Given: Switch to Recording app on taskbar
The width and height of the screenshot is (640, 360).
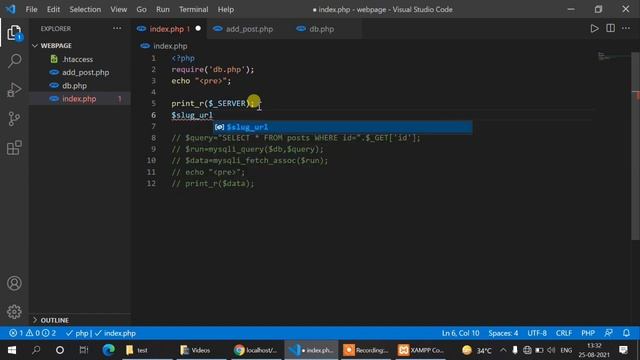Looking at the screenshot, I should [366, 350].
